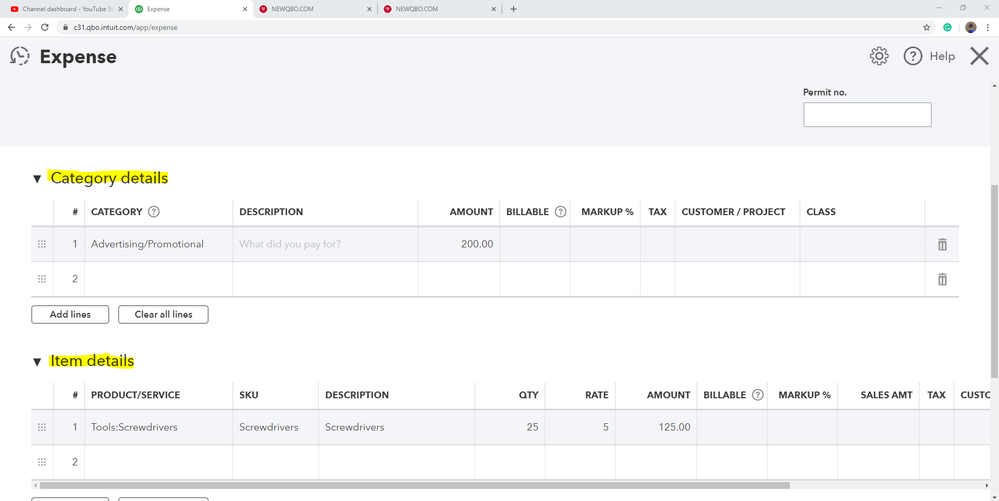Click Clear all lines under Category details
Image resolution: width=999 pixels, height=501 pixels.
pos(163,314)
